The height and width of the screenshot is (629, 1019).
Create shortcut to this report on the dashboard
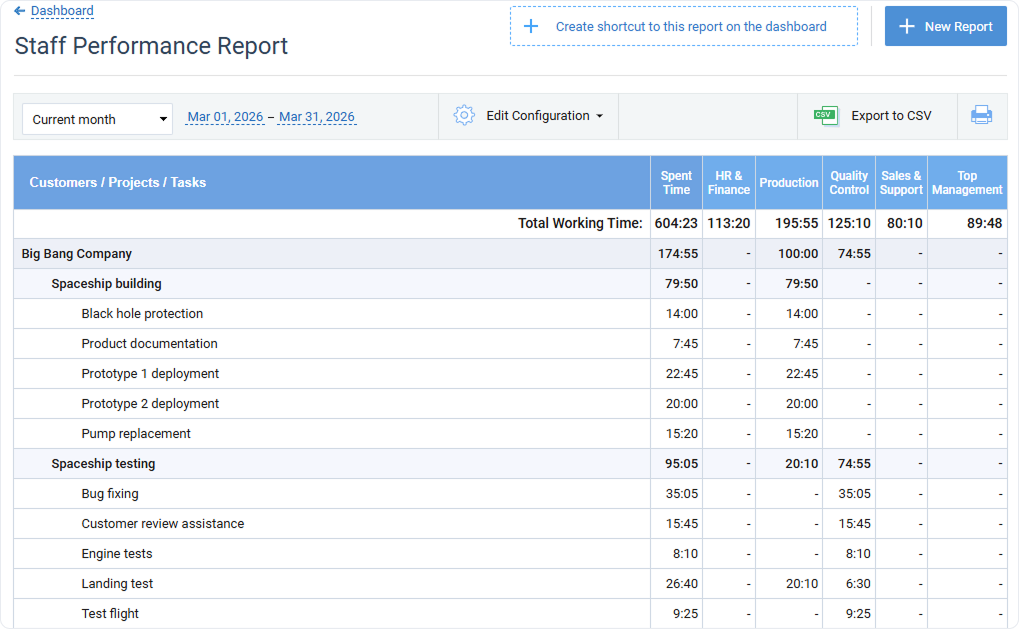click(683, 25)
